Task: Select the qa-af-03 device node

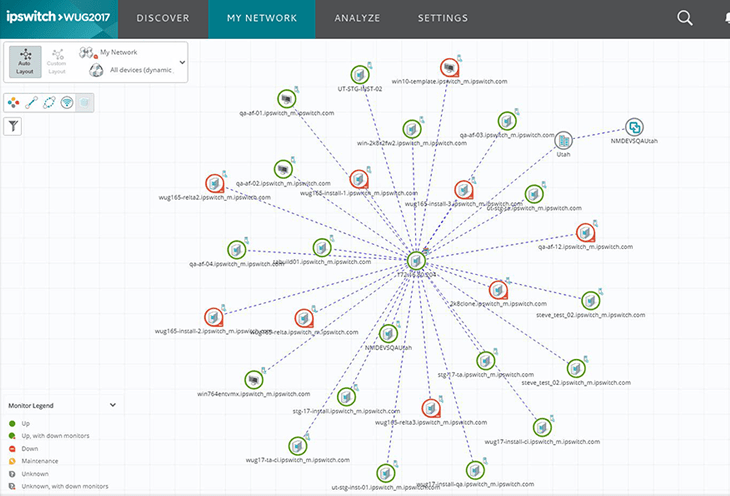Action: (x=507, y=121)
